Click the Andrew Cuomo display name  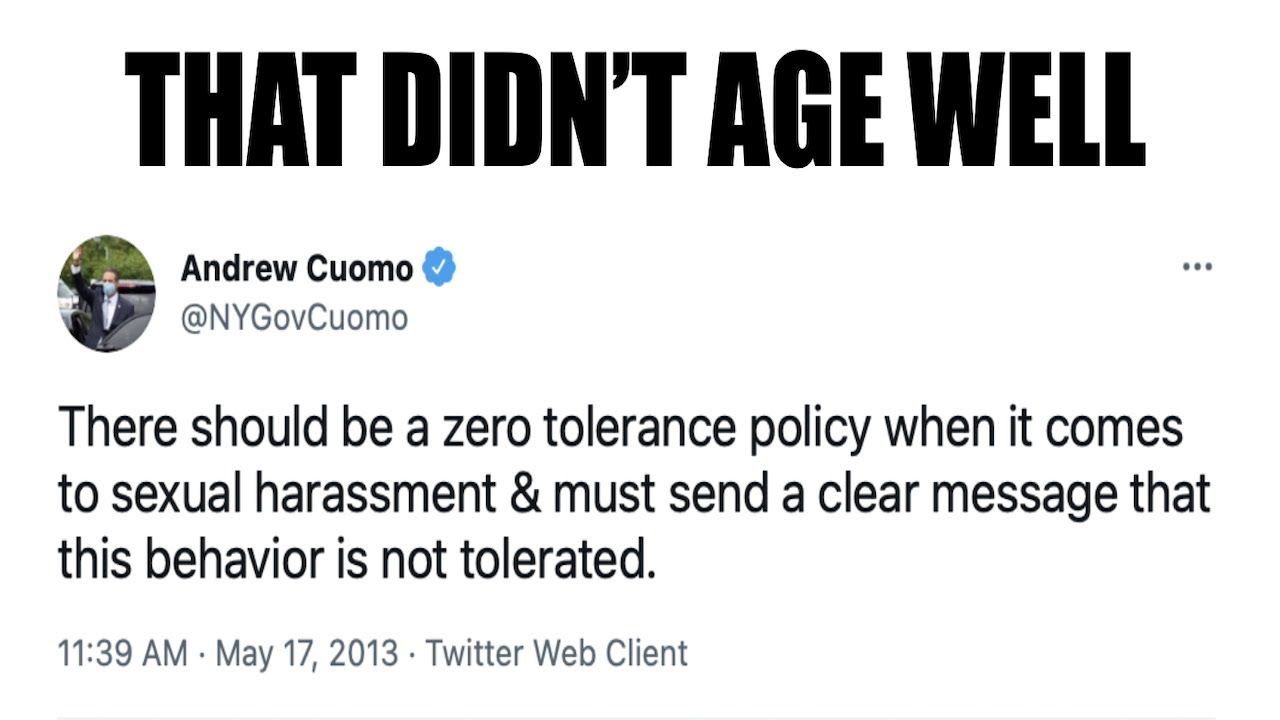tap(297, 268)
